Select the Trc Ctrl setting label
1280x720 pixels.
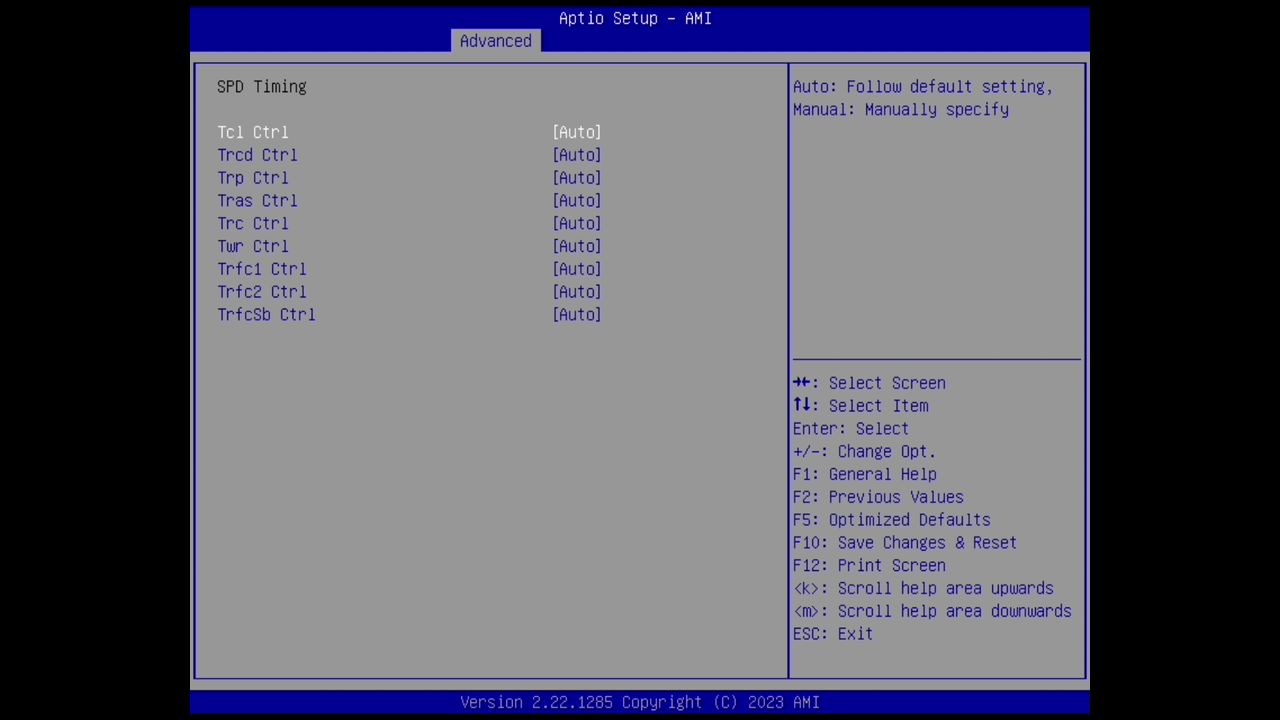point(253,224)
